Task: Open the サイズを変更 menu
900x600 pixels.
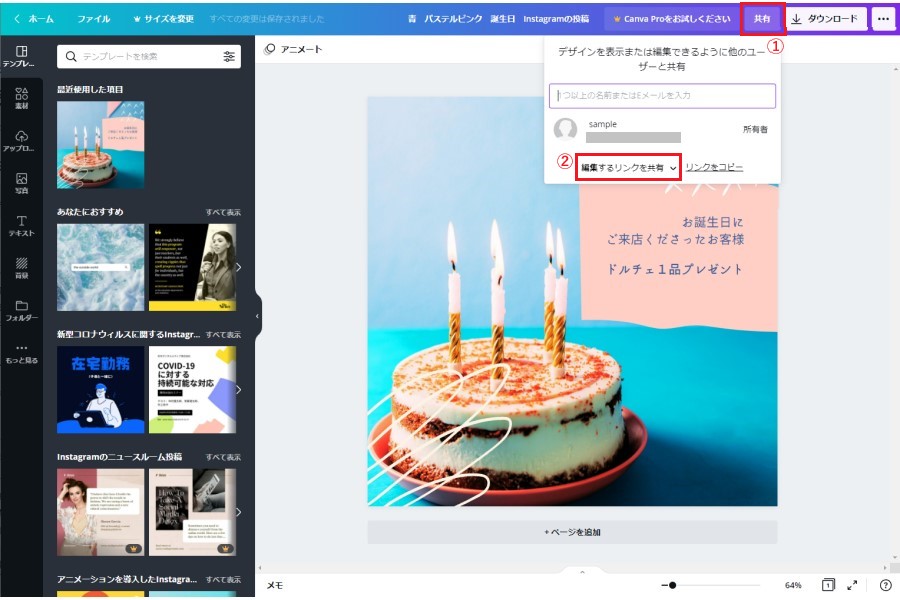Action: [x=165, y=19]
